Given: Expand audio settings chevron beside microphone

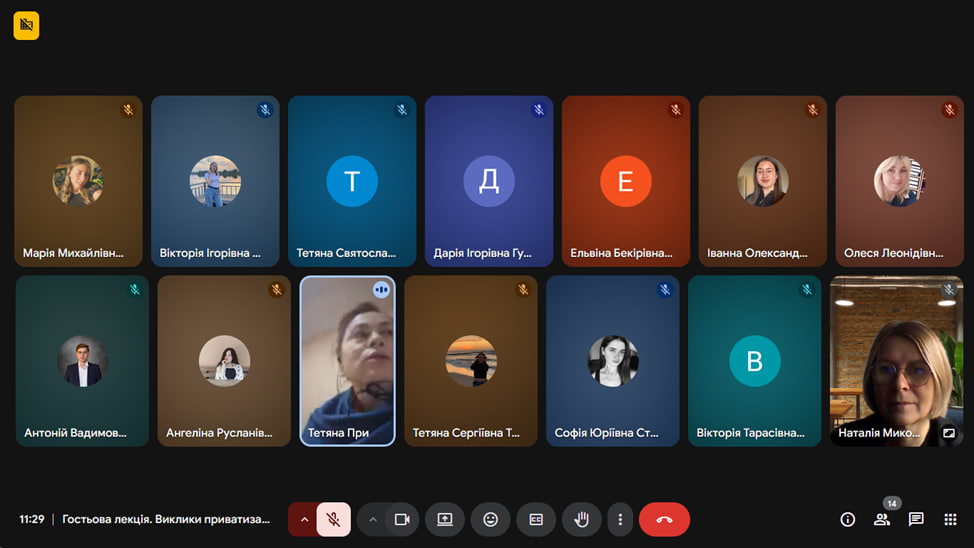Looking at the screenshot, I should (304, 519).
